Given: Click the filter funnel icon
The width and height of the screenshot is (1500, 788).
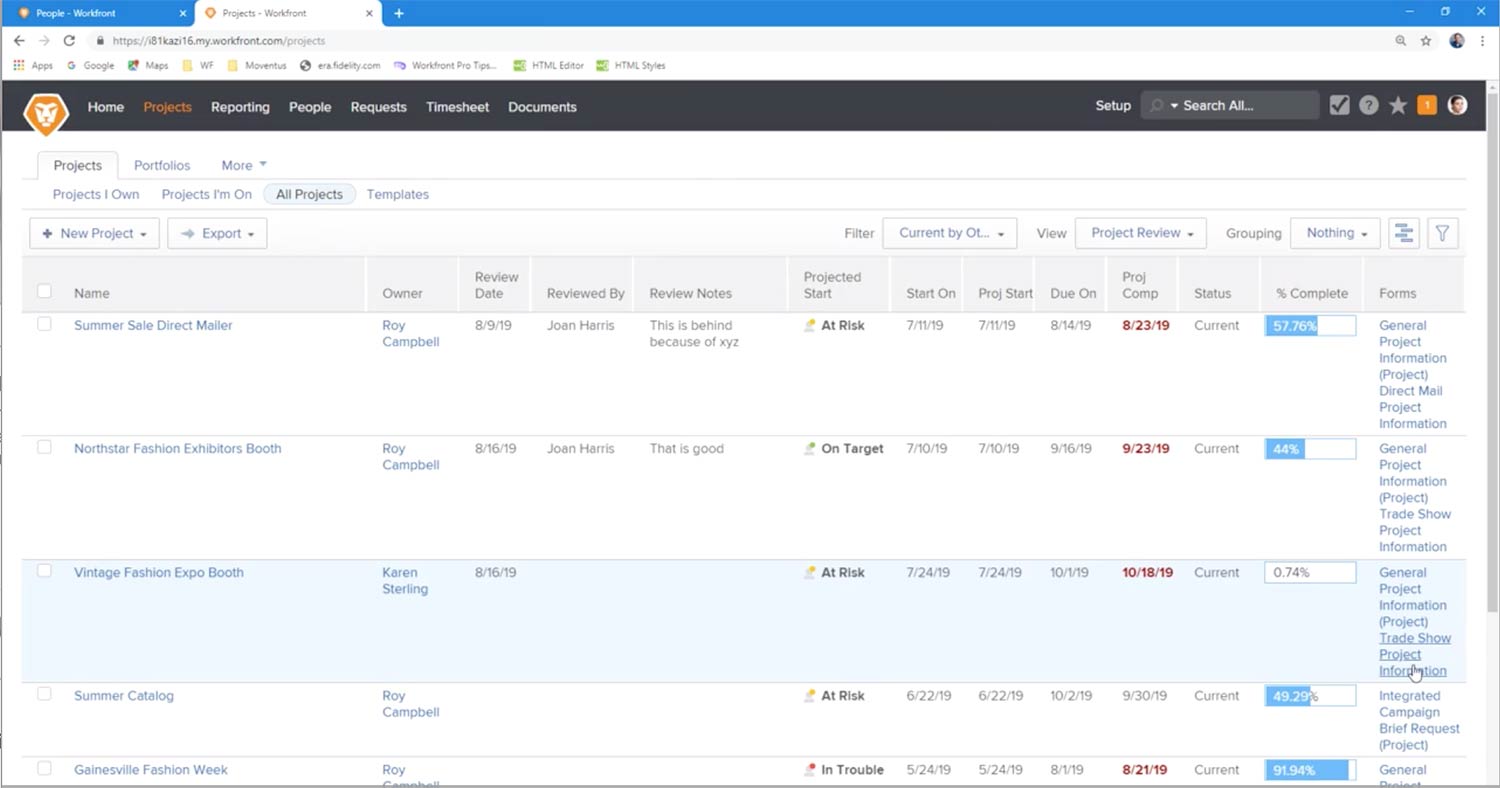Looking at the screenshot, I should pyautogui.click(x=1442, y=233).
